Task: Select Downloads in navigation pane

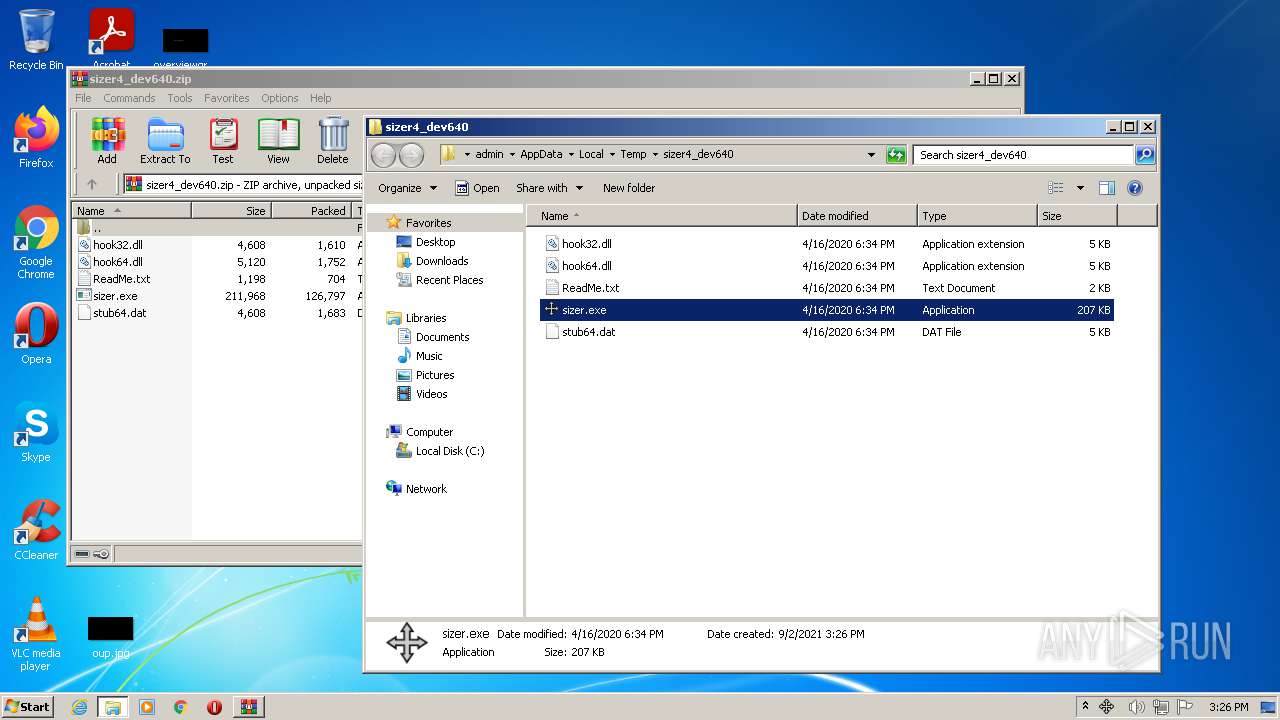Action: (x=442, y=261)
